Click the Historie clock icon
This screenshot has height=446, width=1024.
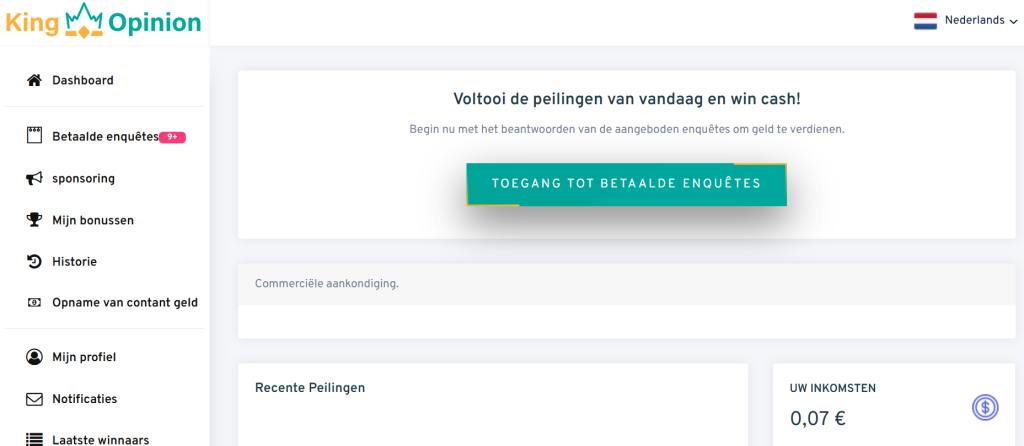34,261
